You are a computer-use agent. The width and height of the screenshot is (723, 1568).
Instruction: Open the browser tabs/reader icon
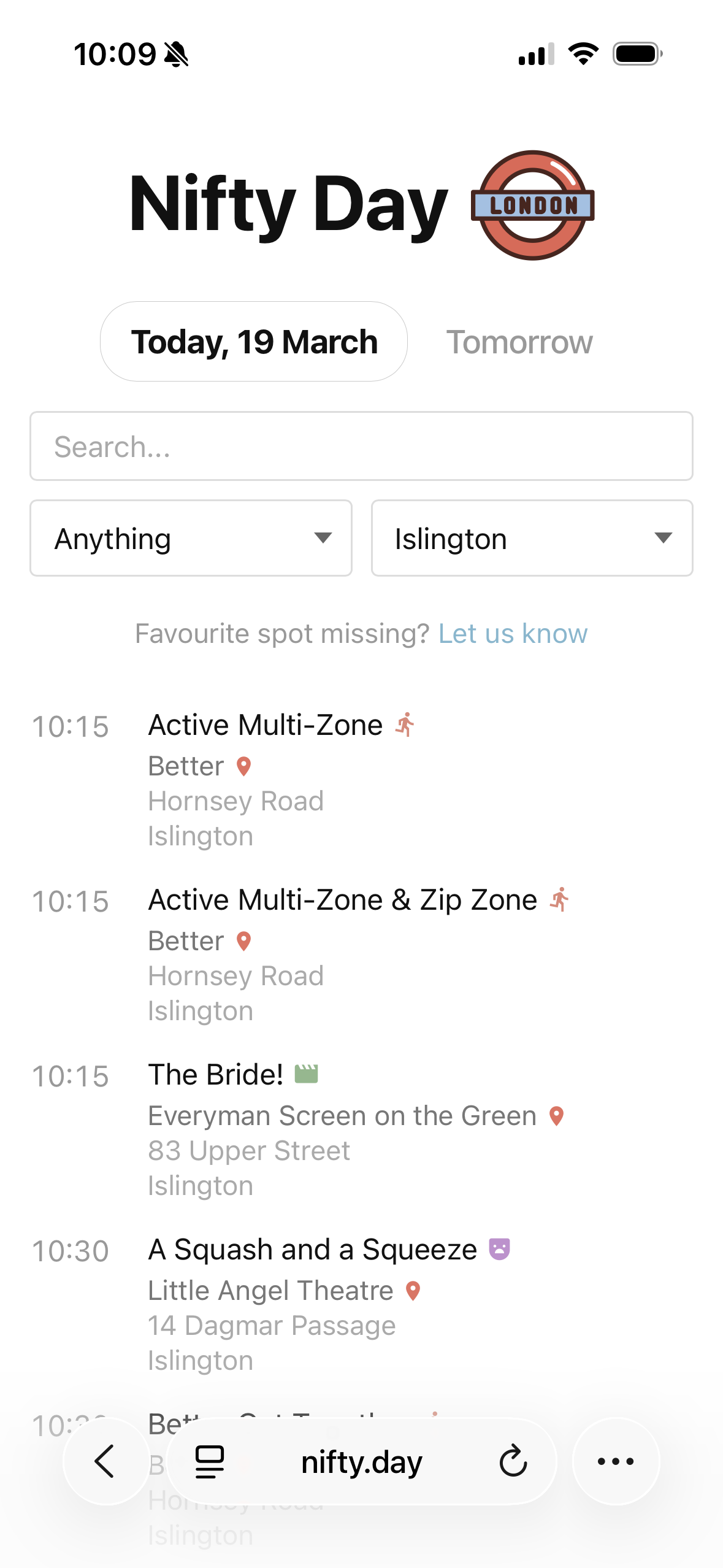click(x=210, y=1461)
